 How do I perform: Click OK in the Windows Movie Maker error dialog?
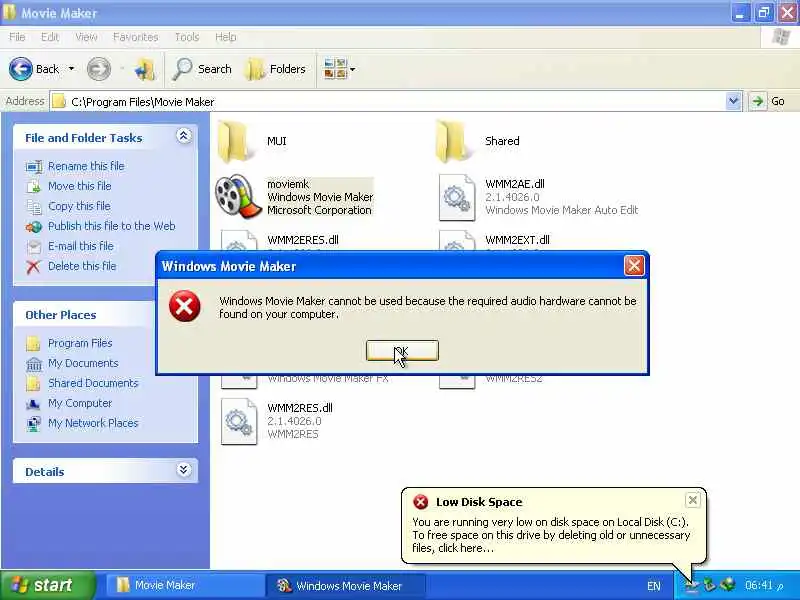click(x=402, y=351)
